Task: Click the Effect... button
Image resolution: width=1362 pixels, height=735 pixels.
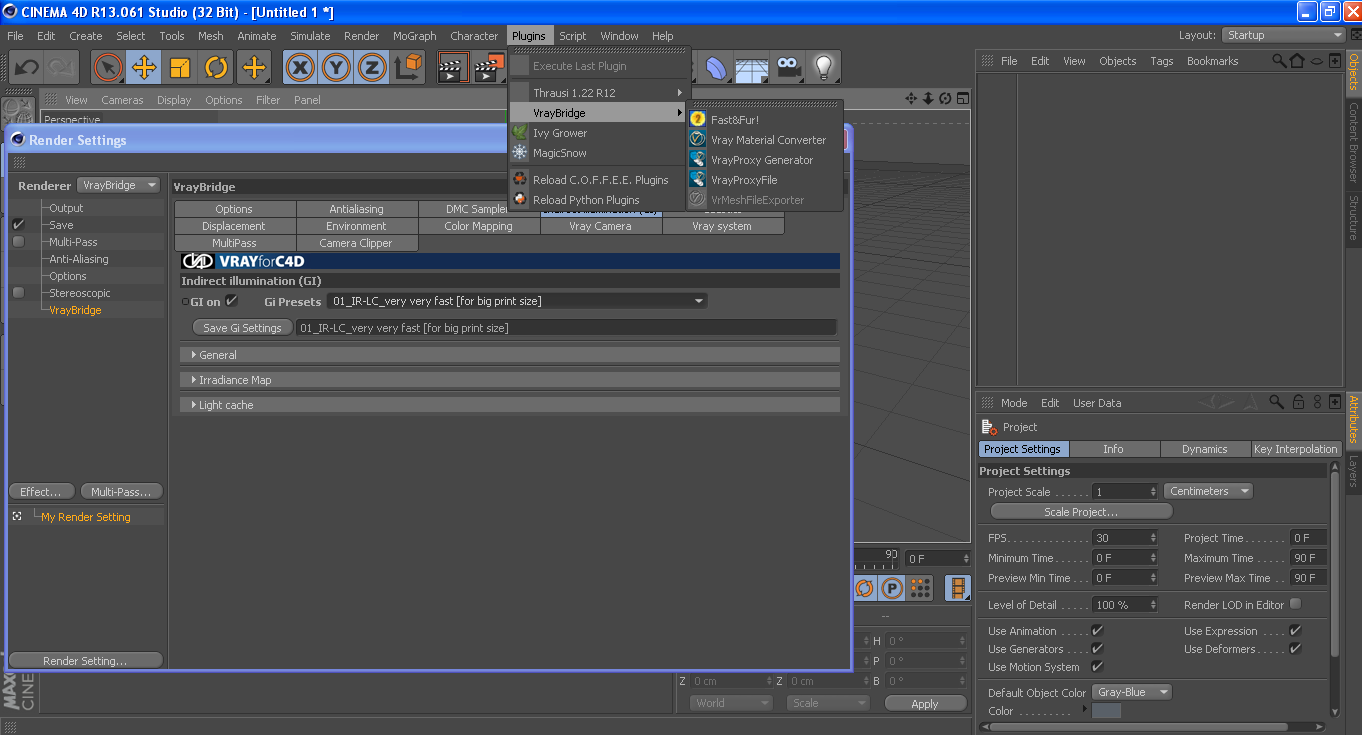Action: pos(42,492)
